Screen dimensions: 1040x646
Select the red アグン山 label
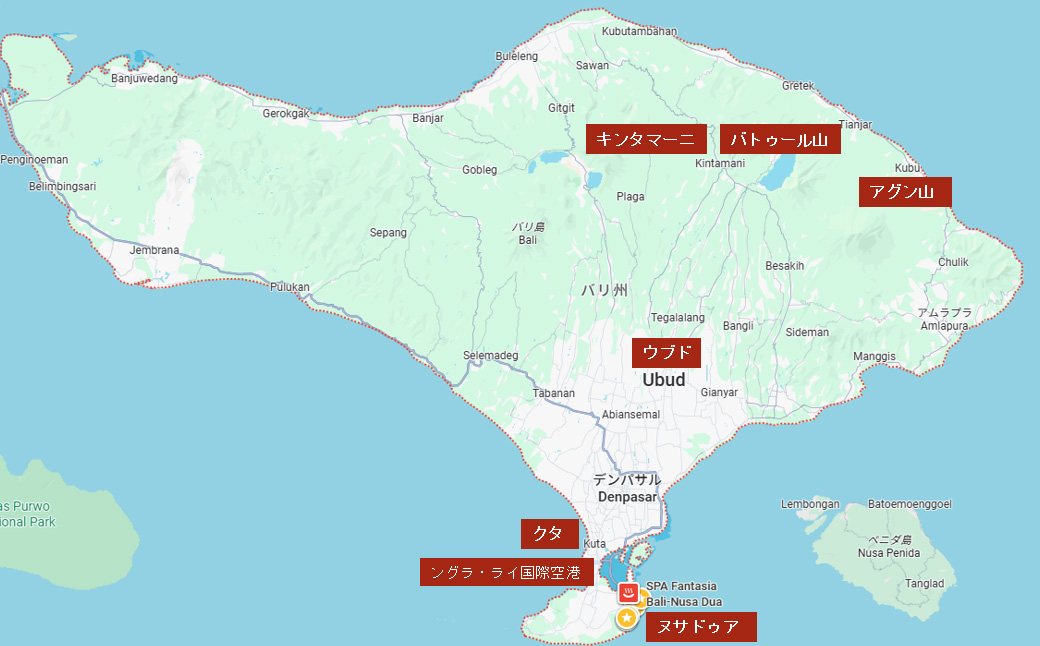pos(904,192)
